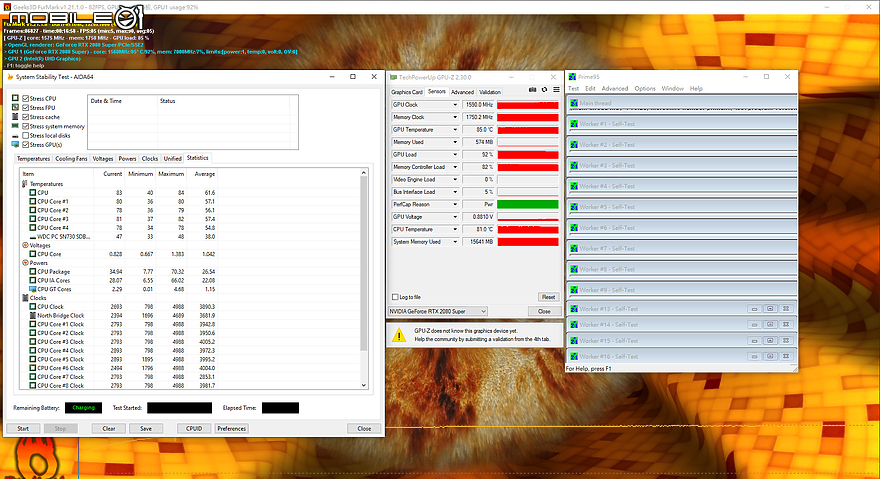The image size is (880, 479).
Task: Toggle the Stress FPU checkbox
Action: pos(26,107)
